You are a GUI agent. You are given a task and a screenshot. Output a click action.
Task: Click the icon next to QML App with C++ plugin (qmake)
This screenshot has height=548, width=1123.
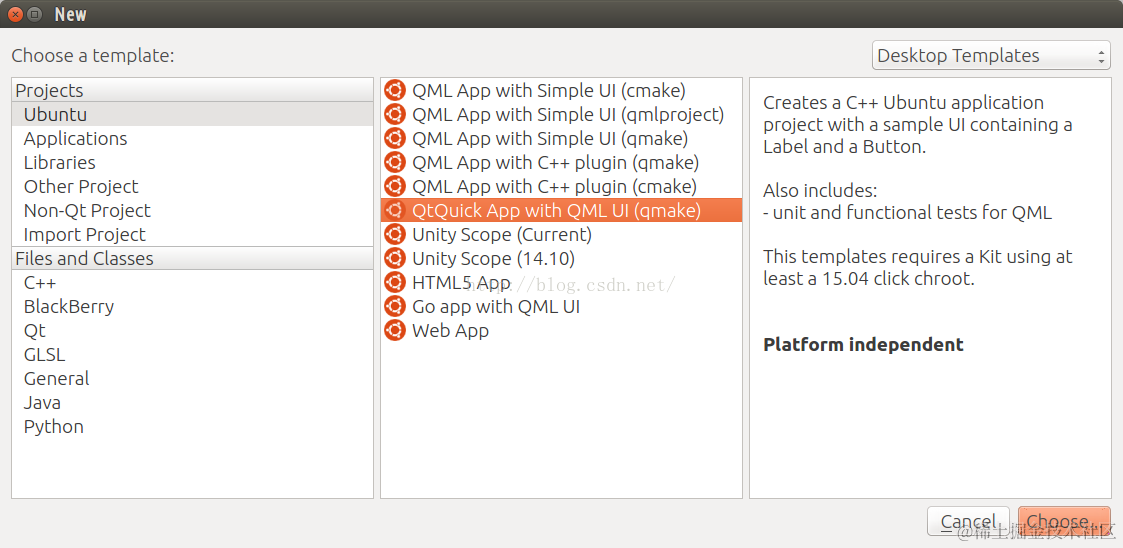[395, 163]
